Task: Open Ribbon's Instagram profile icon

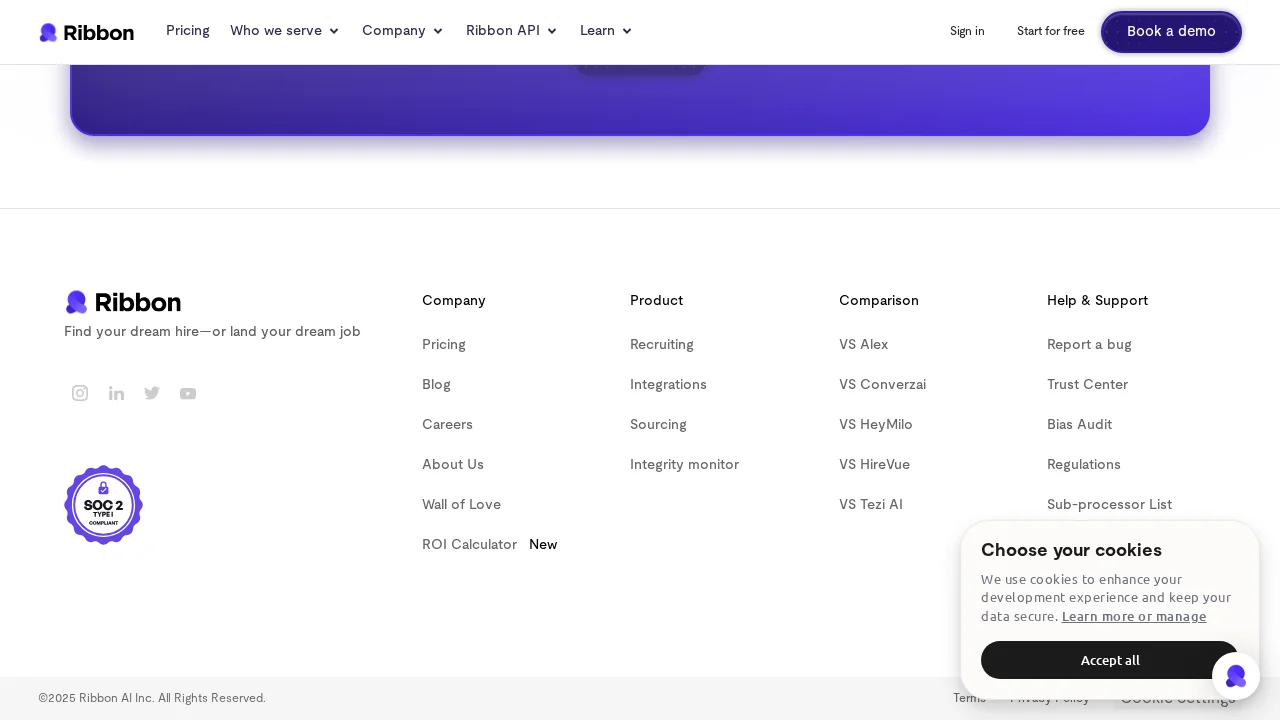Action: 80,393
